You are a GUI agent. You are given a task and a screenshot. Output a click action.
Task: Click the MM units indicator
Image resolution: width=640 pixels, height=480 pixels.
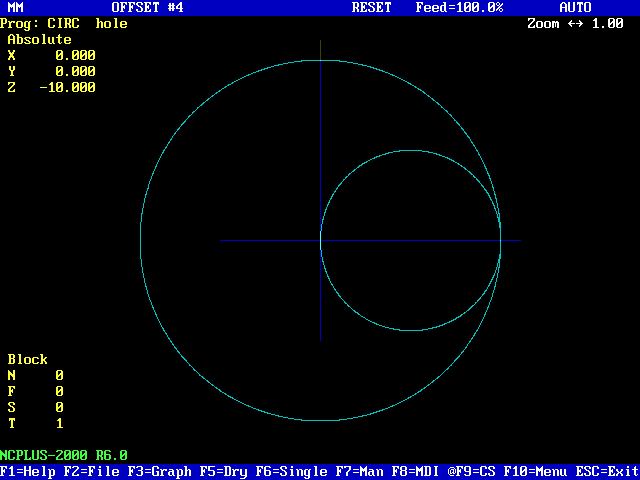pyautogui.click(x=16, y=7)
